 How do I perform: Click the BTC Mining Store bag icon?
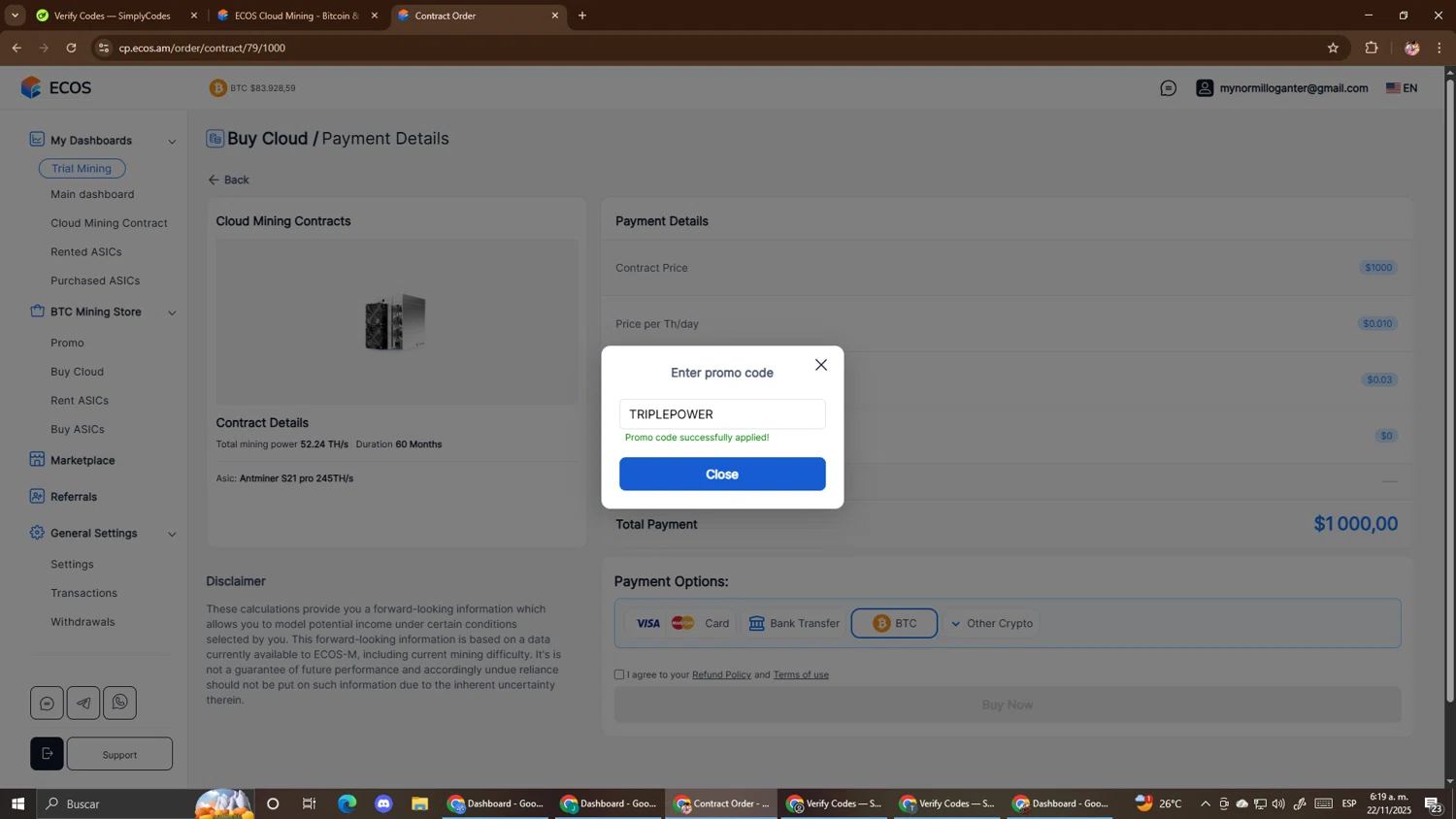point(37,311)
